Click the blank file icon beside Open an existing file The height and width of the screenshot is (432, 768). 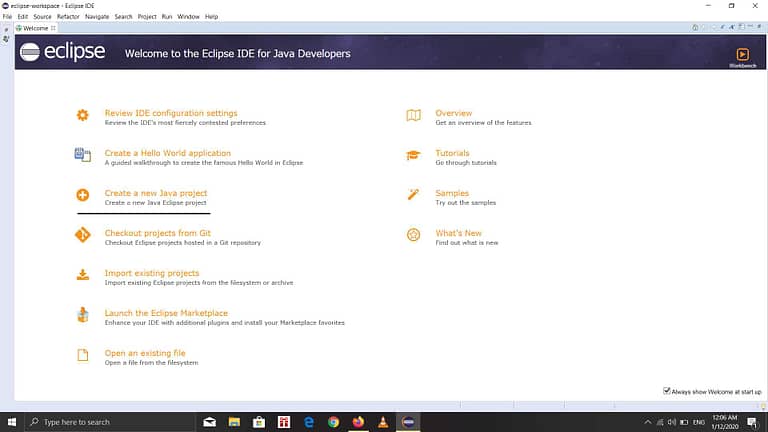point(83,355)
